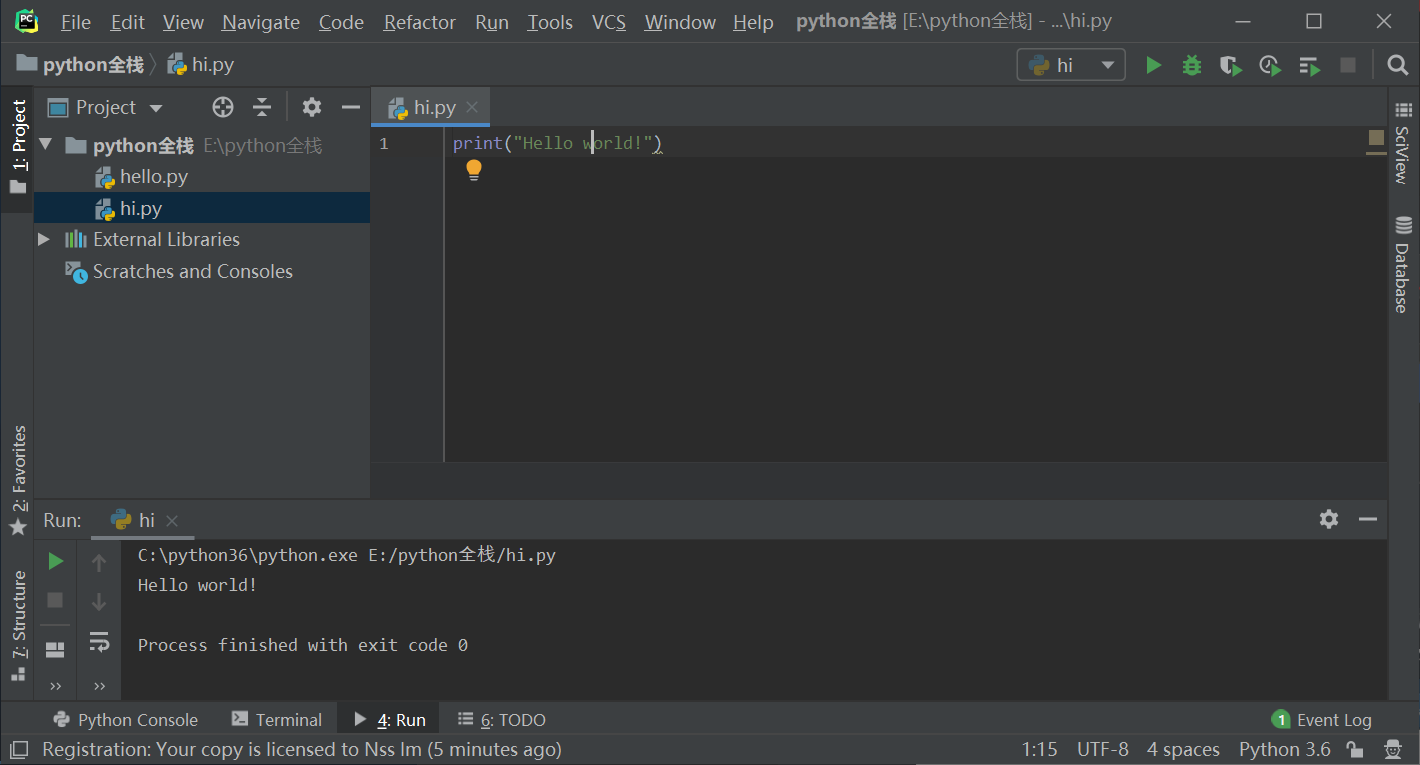
Task: Close the hi.py editor tab
Action: click(x=472, y=107)
